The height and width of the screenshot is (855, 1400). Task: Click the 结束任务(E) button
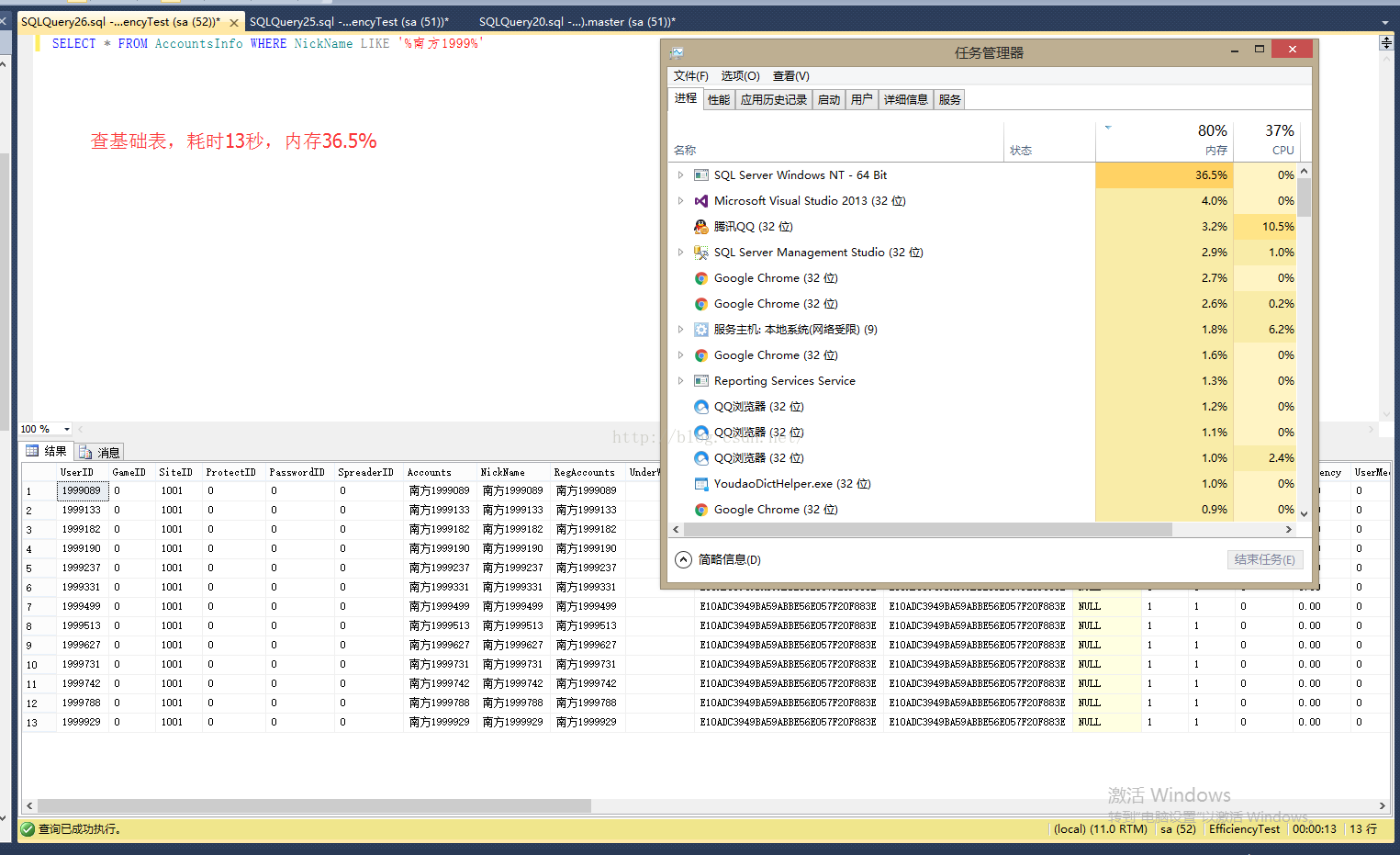(x=1264, y=559)
